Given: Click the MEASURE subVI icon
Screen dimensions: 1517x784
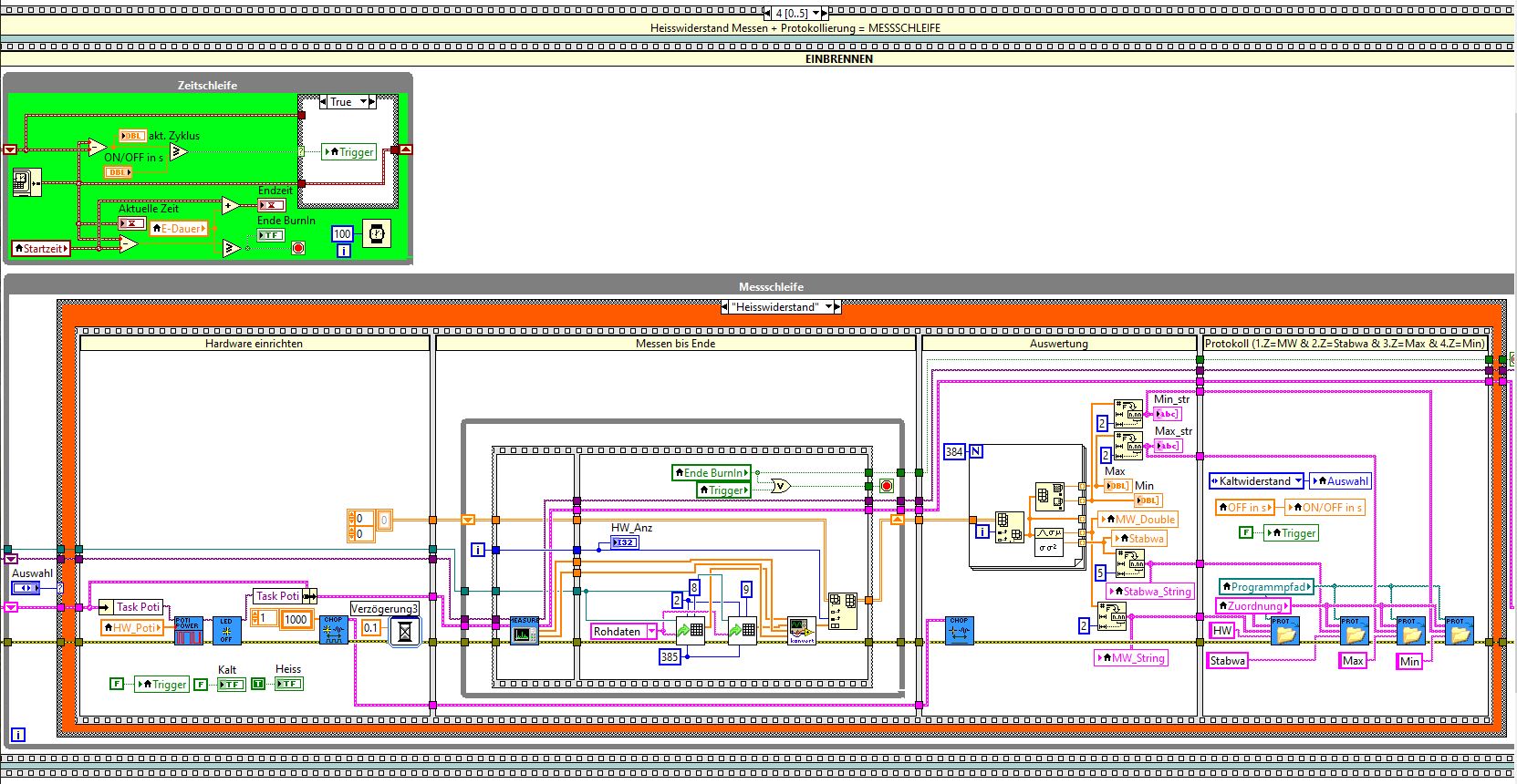Looking at the screenshot, I should (x=524, y=631).
